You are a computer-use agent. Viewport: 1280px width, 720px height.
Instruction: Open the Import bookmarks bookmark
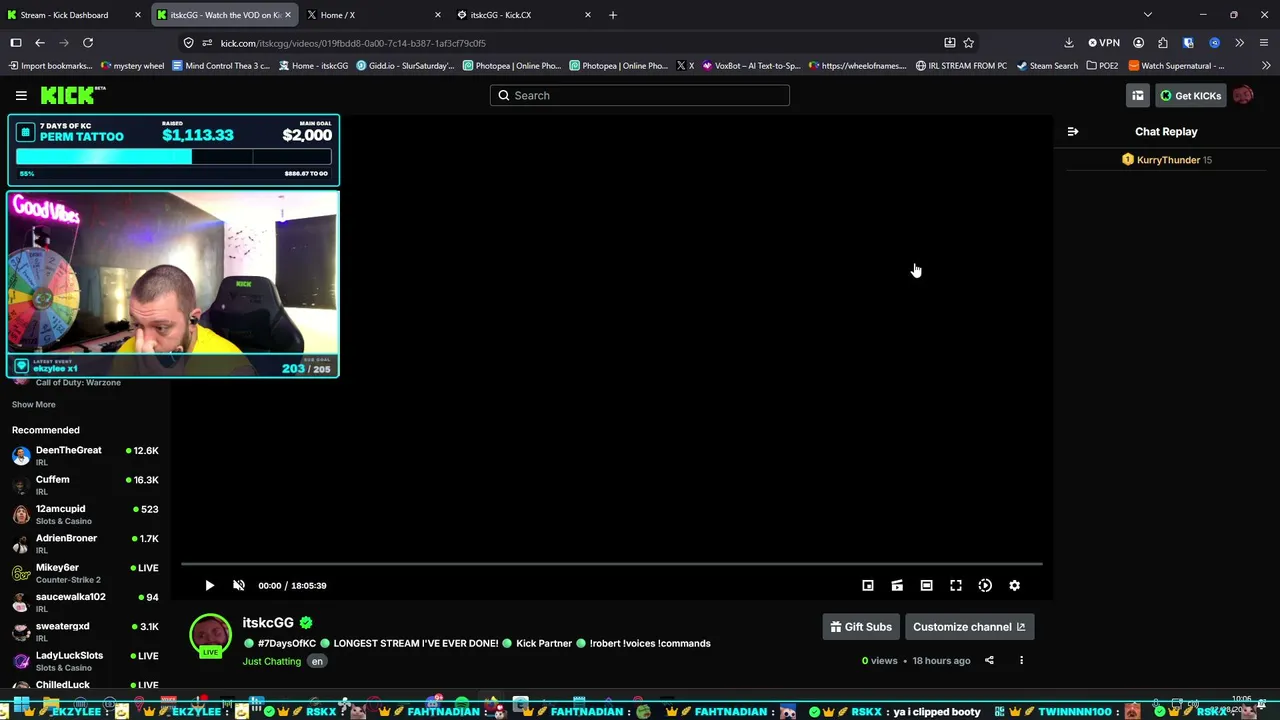pos(50,66)
